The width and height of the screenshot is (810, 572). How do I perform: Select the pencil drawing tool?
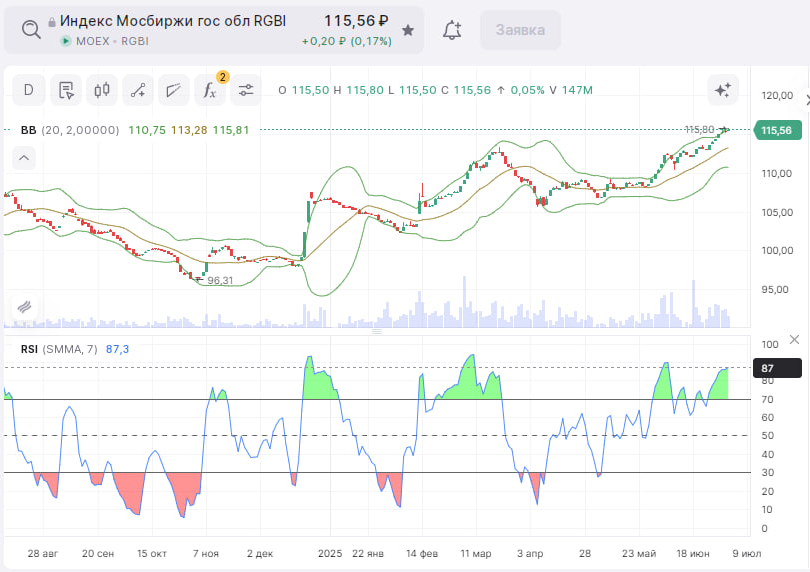pos(174,90)
